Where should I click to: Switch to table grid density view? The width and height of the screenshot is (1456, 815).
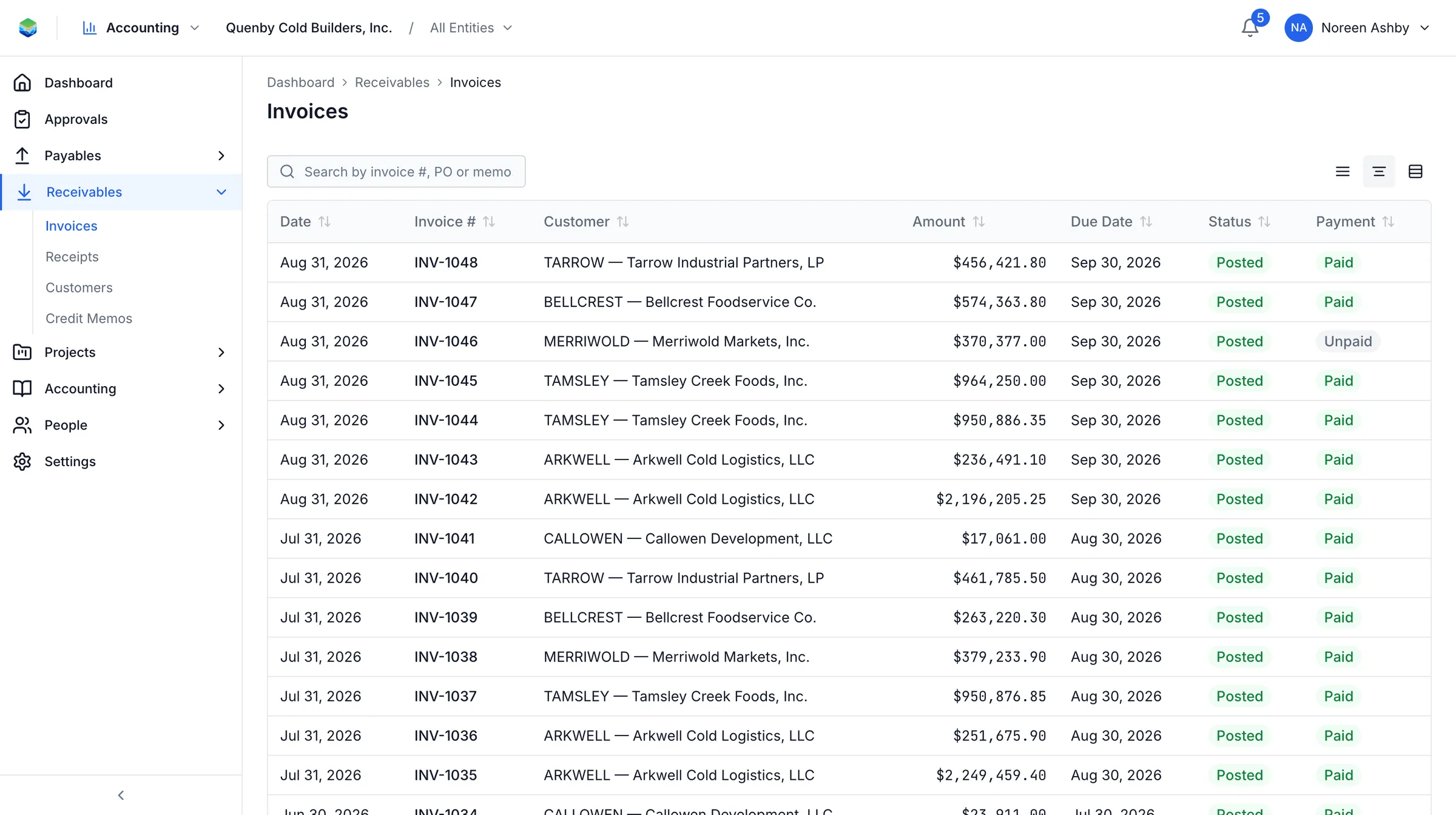1415,172
